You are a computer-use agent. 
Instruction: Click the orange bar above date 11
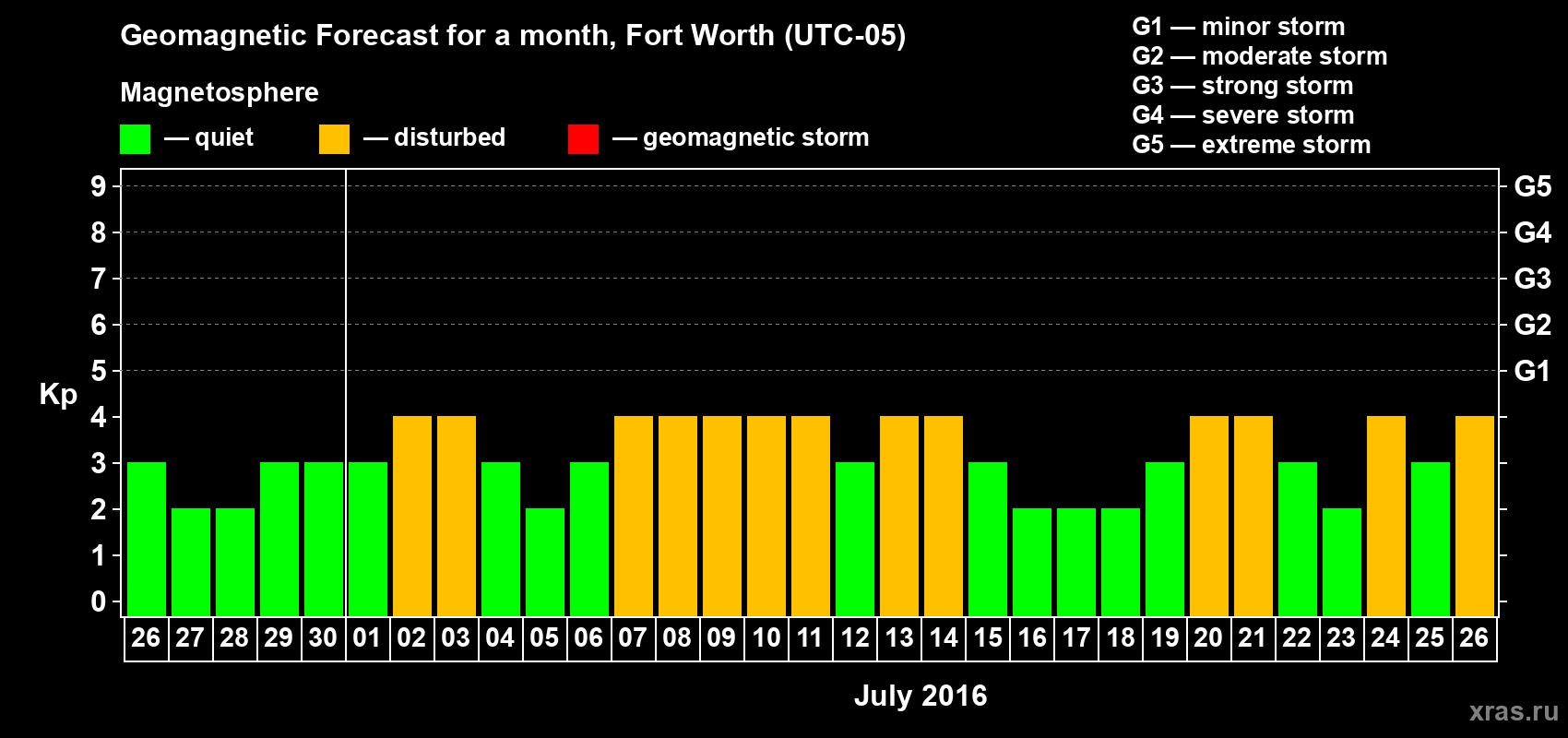(811, 517)
